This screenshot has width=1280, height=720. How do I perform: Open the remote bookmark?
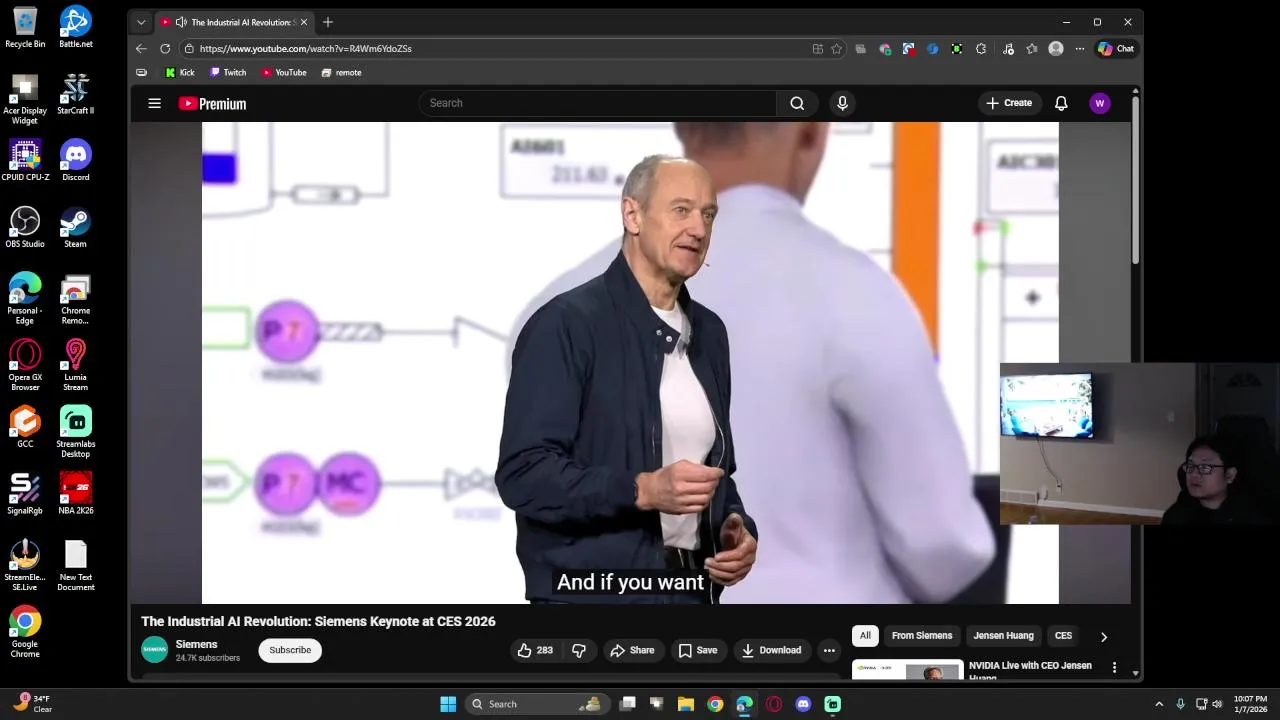point(341,72)
